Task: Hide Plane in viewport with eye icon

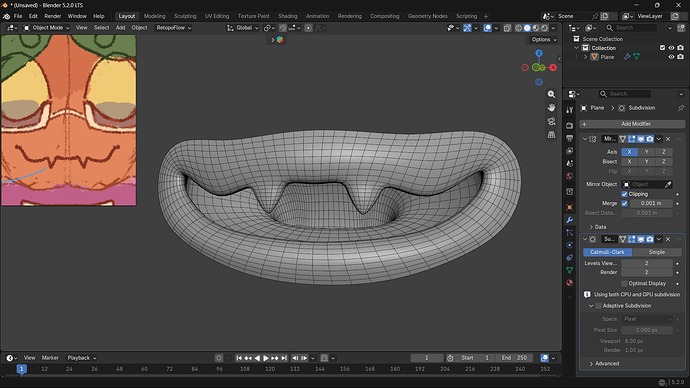Action: (671, 57)
